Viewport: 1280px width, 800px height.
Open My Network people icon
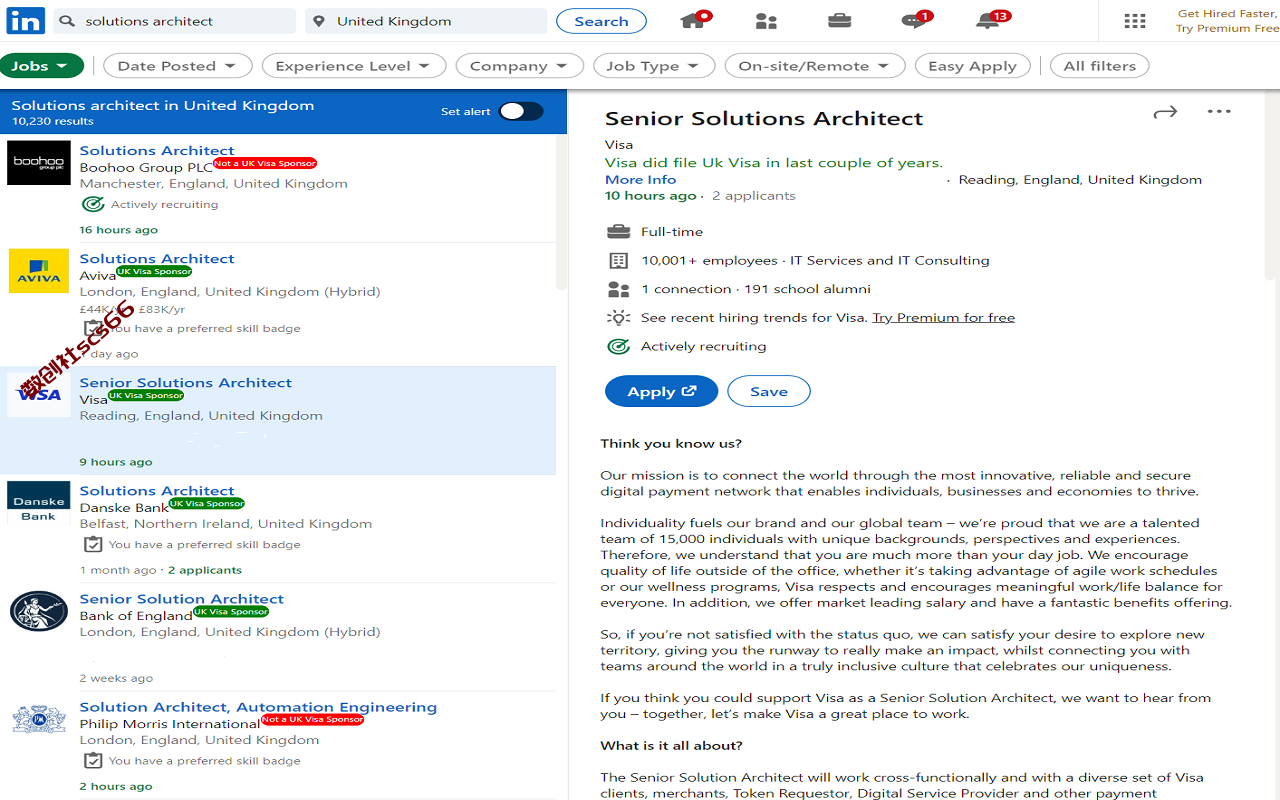[766, 21]
